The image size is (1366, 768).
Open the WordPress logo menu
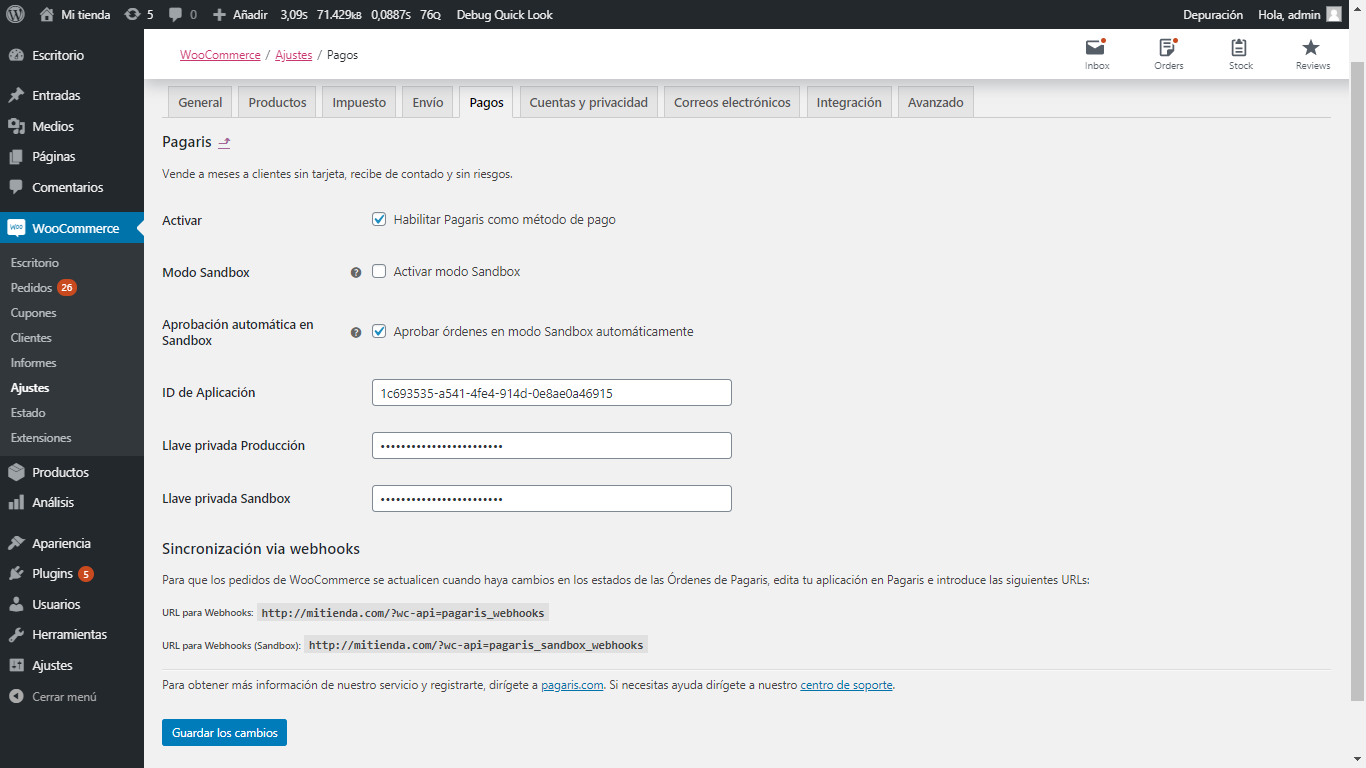[x=15, y=15]
